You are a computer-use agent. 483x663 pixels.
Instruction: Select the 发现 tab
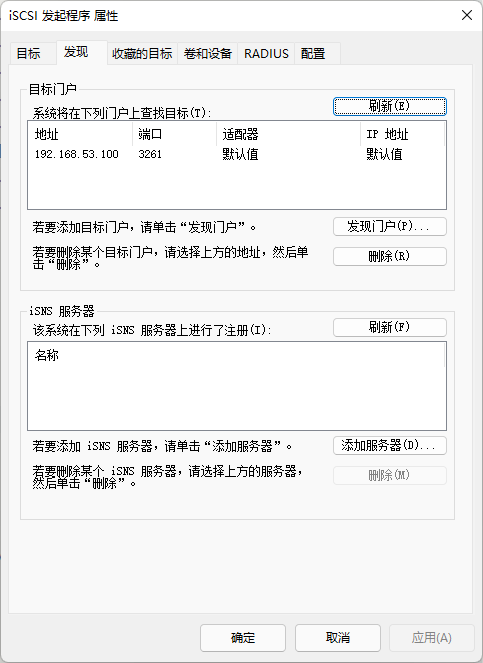tap(81, 52)
